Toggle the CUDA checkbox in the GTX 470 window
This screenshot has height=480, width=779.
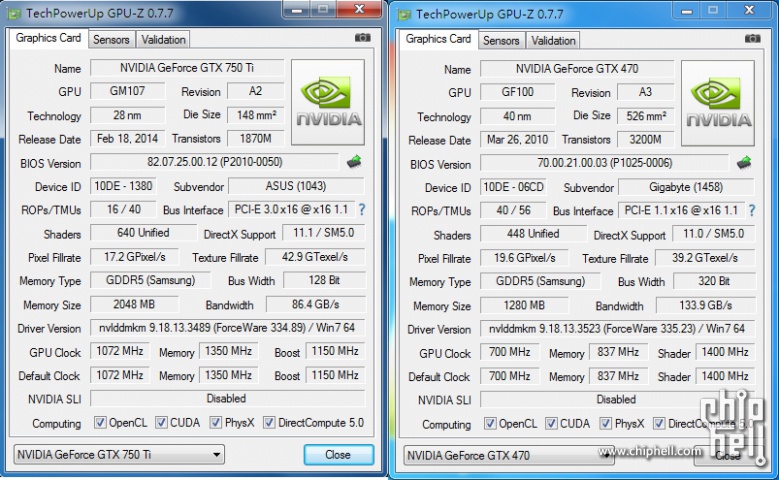(551, 424)
